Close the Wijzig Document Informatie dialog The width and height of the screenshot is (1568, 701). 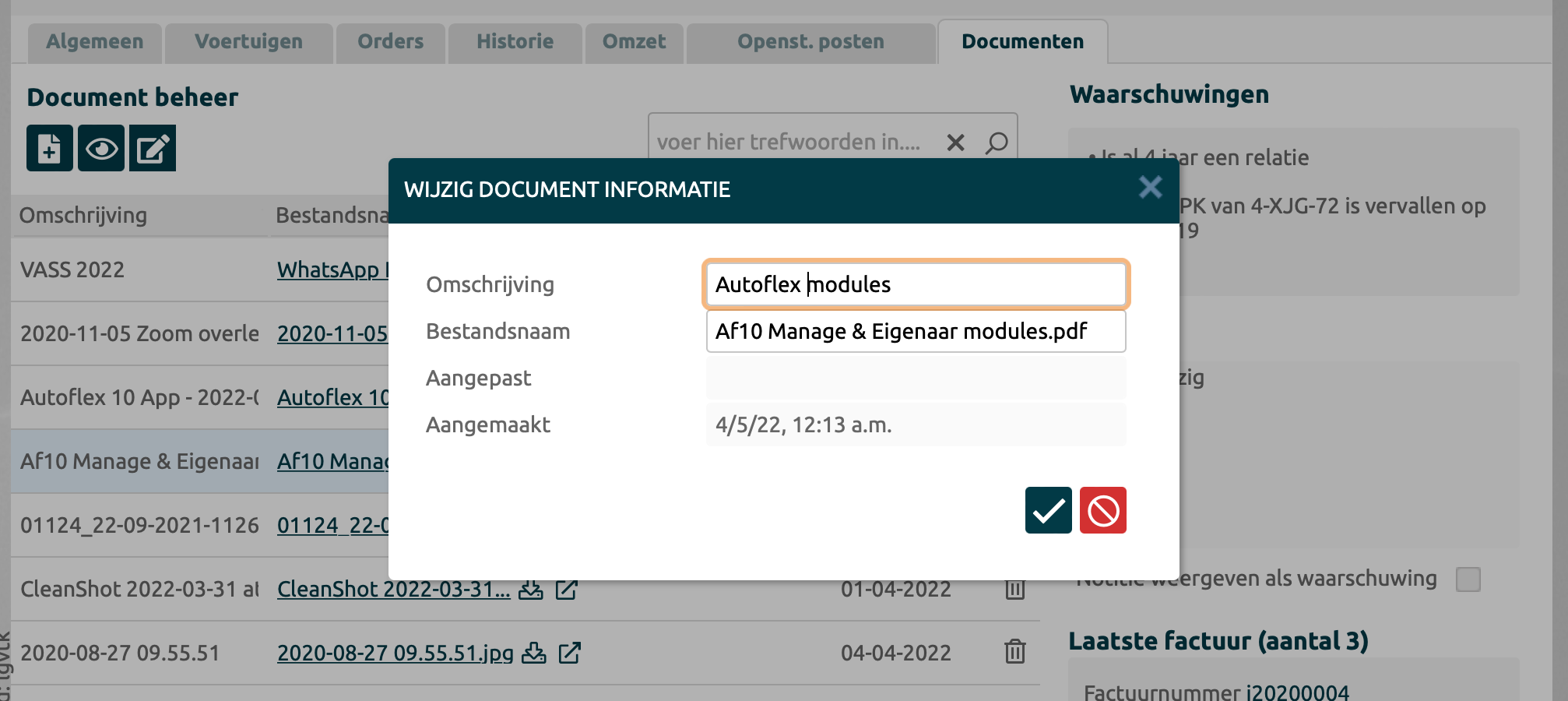point(1150,188)
